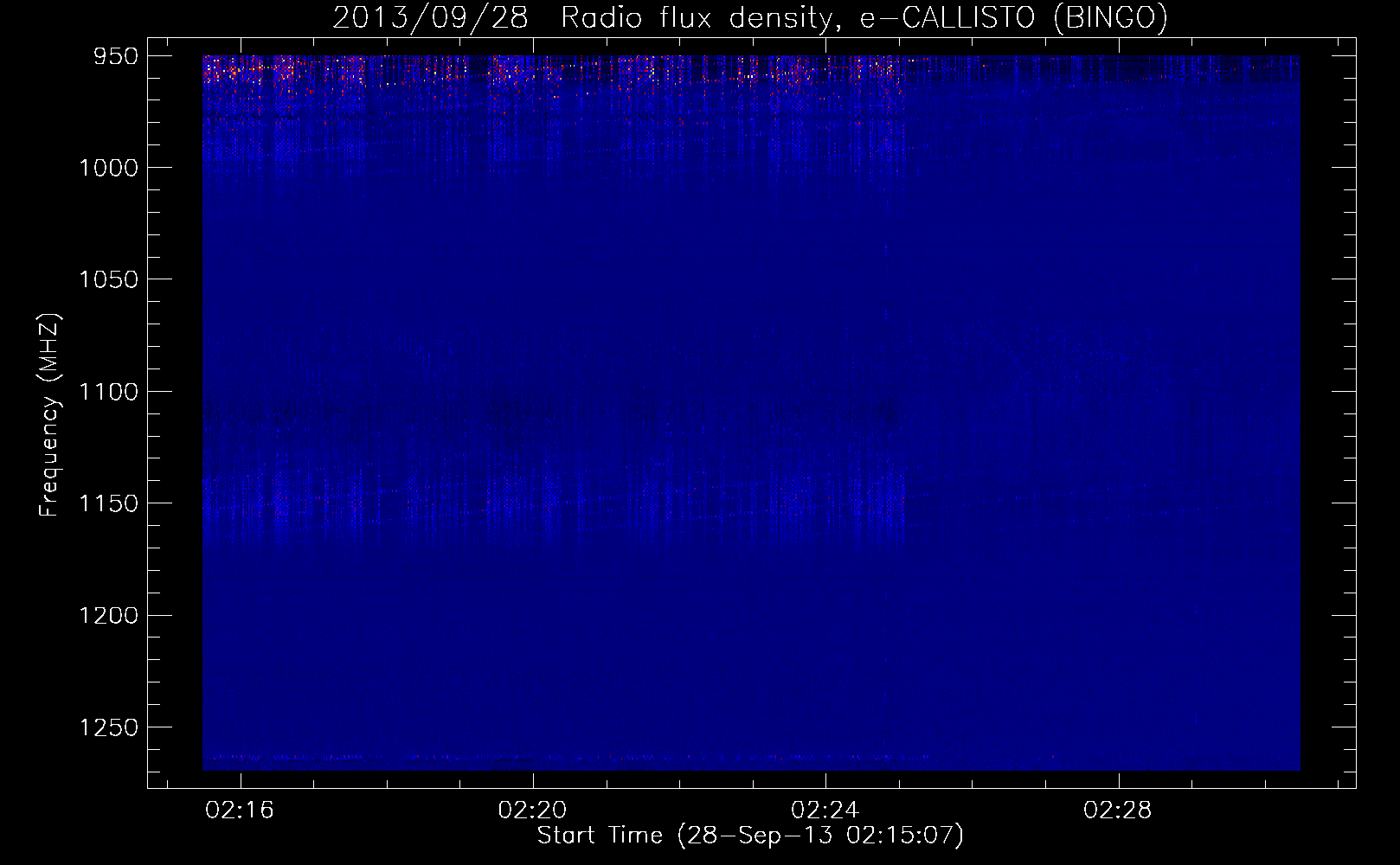1400x865 pixels.
Task: Click the 1100 frequency axis label
Action: coord(108,392)
